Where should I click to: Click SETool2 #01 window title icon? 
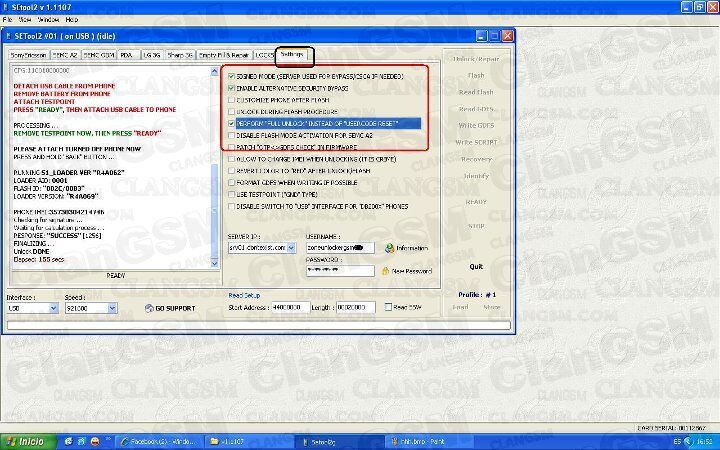[x=9, y=36]
